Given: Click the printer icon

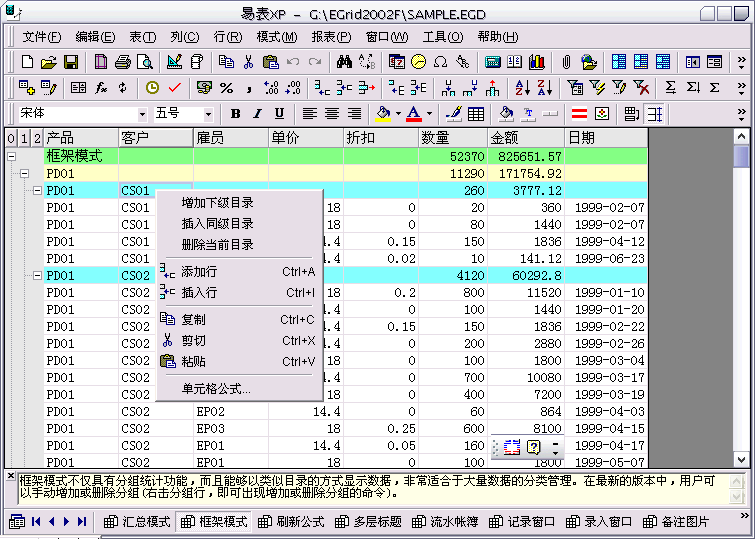Looking at the screenshot, I should (x=123, y=62).
